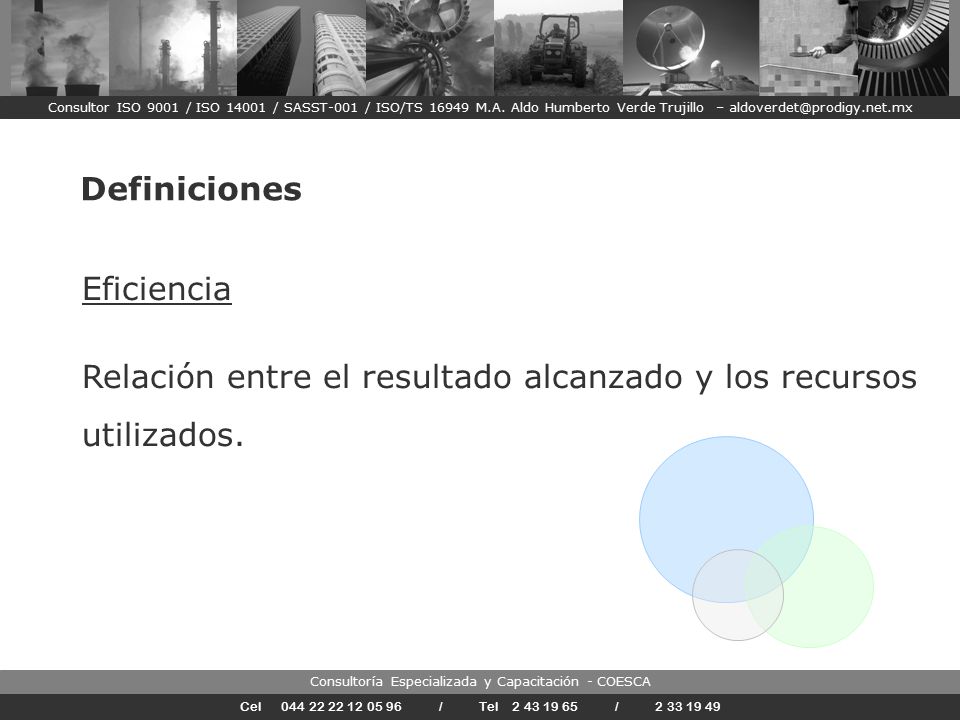The image size is (960, 720).
Task: Click the skyscraper buildings photo in banner
Action: pyautogui.click(x=301, y=48)
